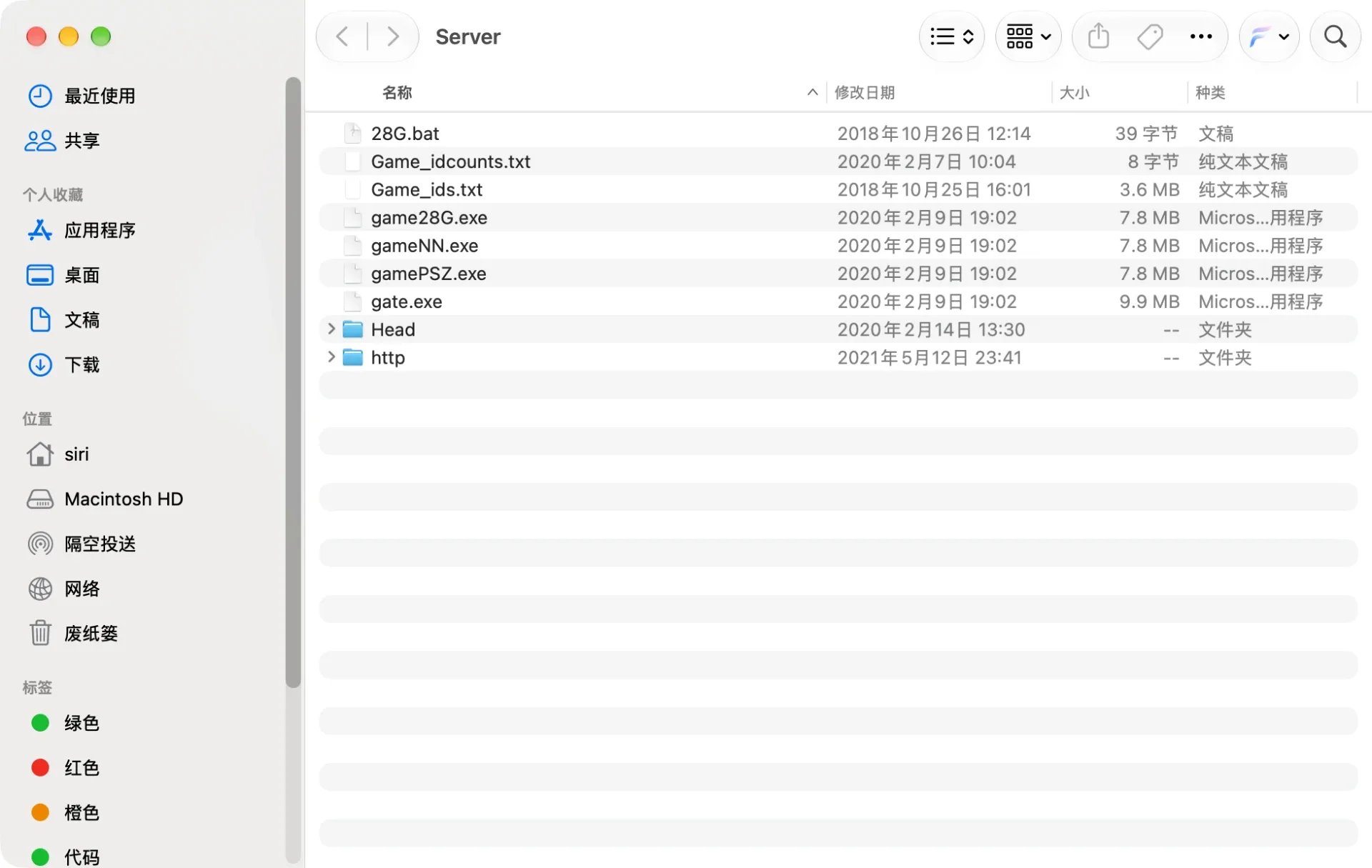Expand the http folder
The height and width of the screenshot is (868, 1372).
(x=331, y=356)
